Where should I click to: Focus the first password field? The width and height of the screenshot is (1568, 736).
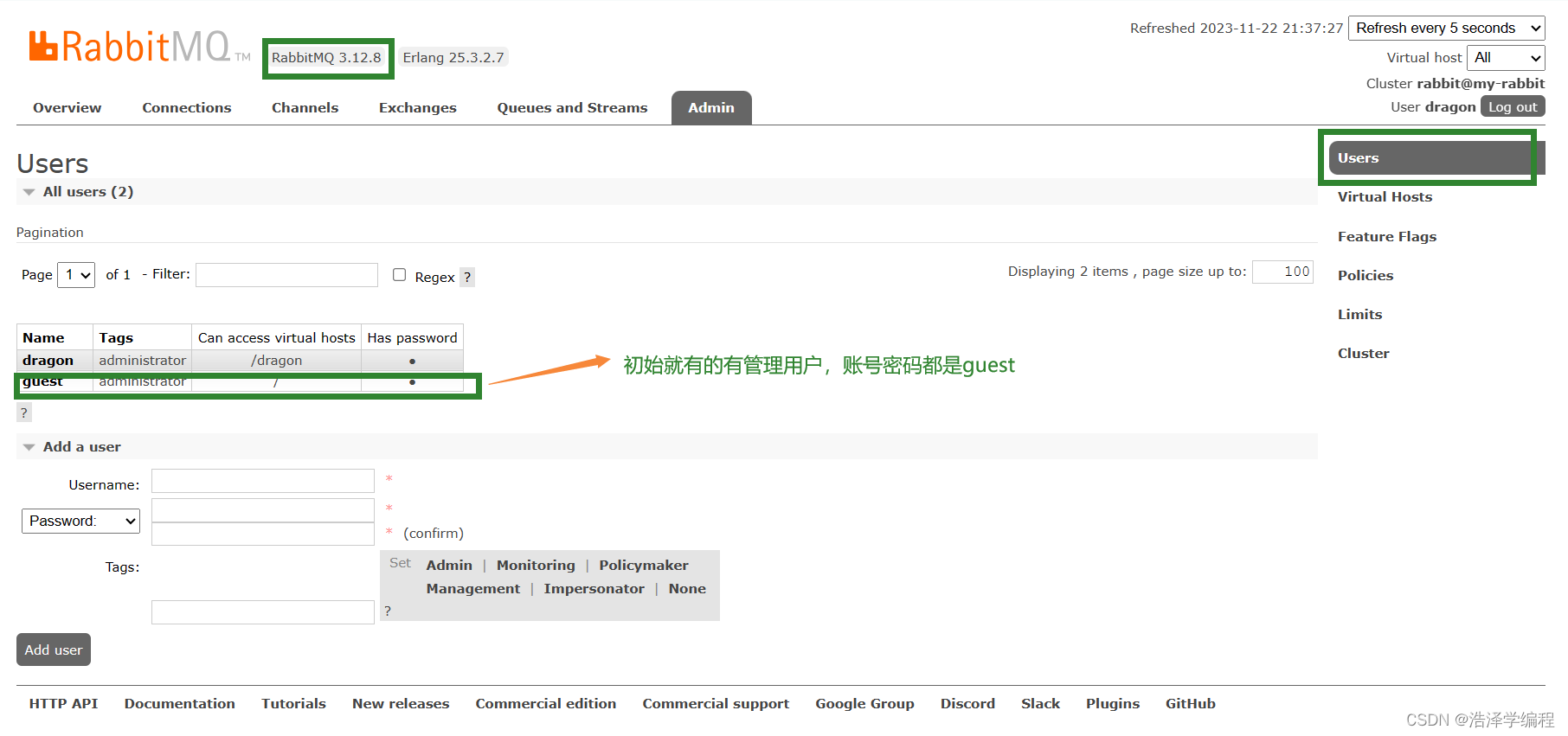point(263,510)
